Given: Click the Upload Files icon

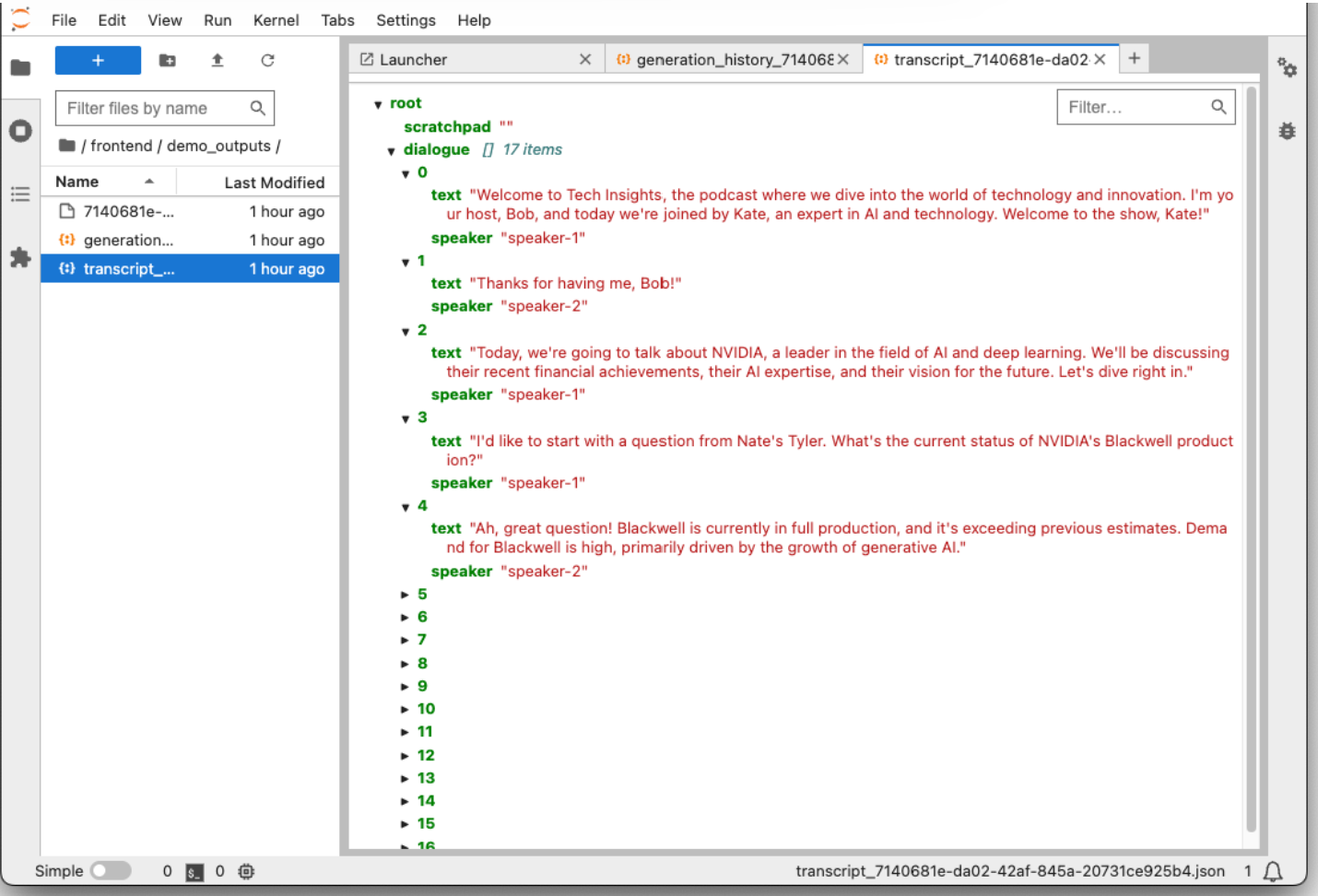Looking at the screenshot, I should 218,61.
